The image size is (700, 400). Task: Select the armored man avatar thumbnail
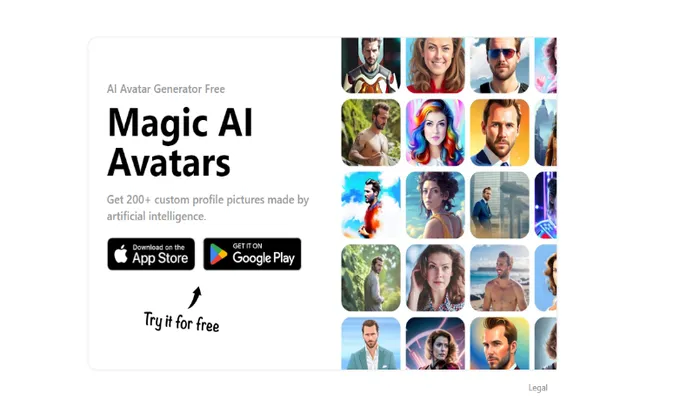371,65
